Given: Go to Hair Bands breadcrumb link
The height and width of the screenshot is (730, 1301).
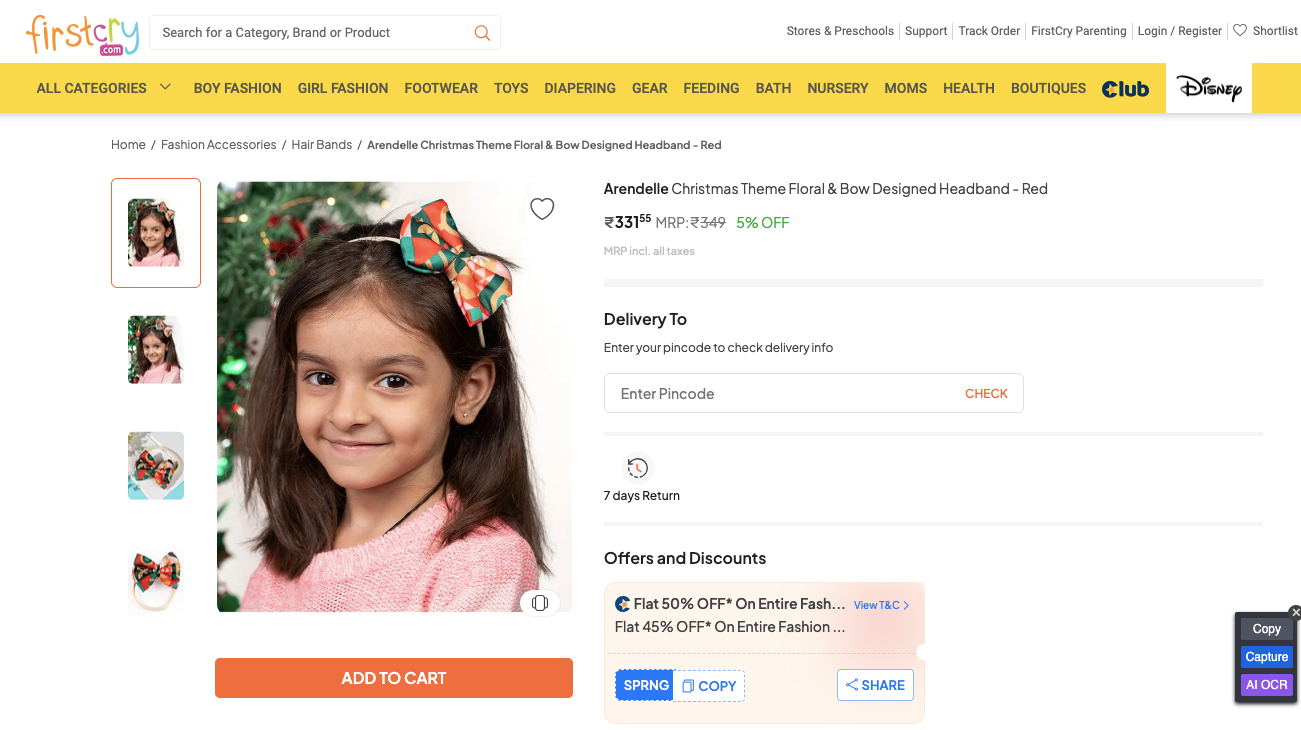Looking at the screenshot, I should 322,145.
